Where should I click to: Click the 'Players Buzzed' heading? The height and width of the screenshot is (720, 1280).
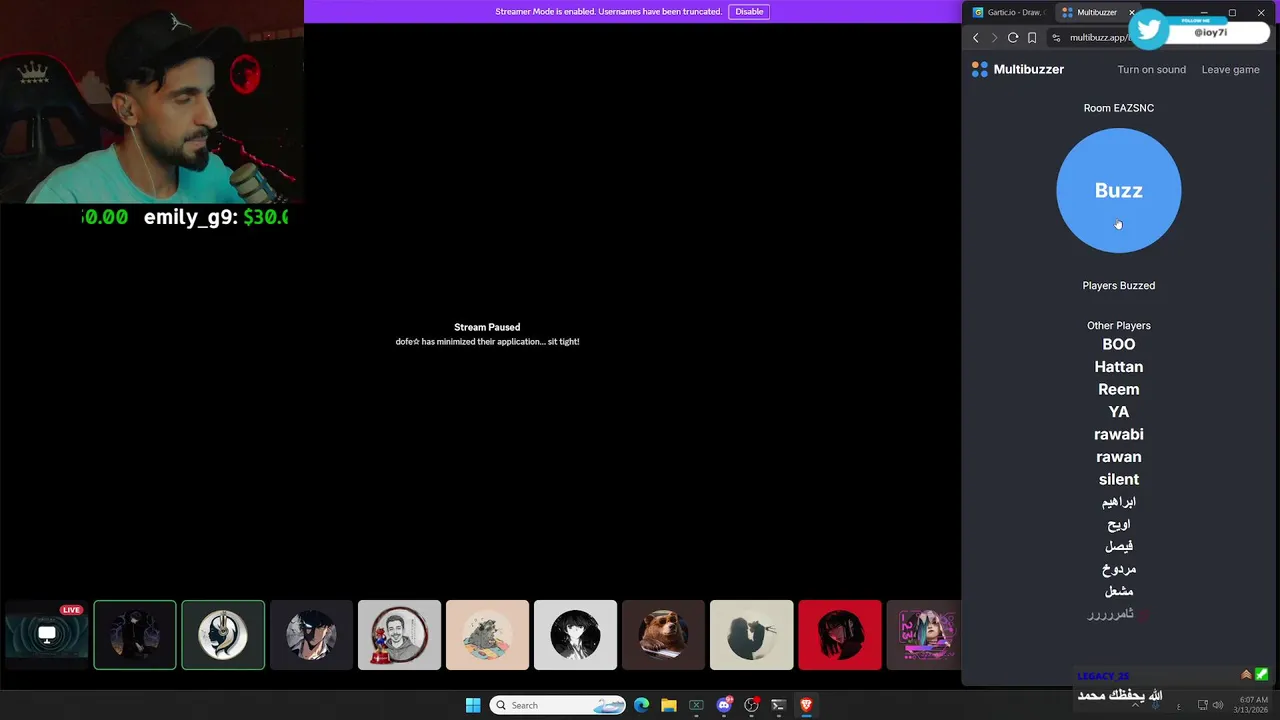click(1118, 285)
